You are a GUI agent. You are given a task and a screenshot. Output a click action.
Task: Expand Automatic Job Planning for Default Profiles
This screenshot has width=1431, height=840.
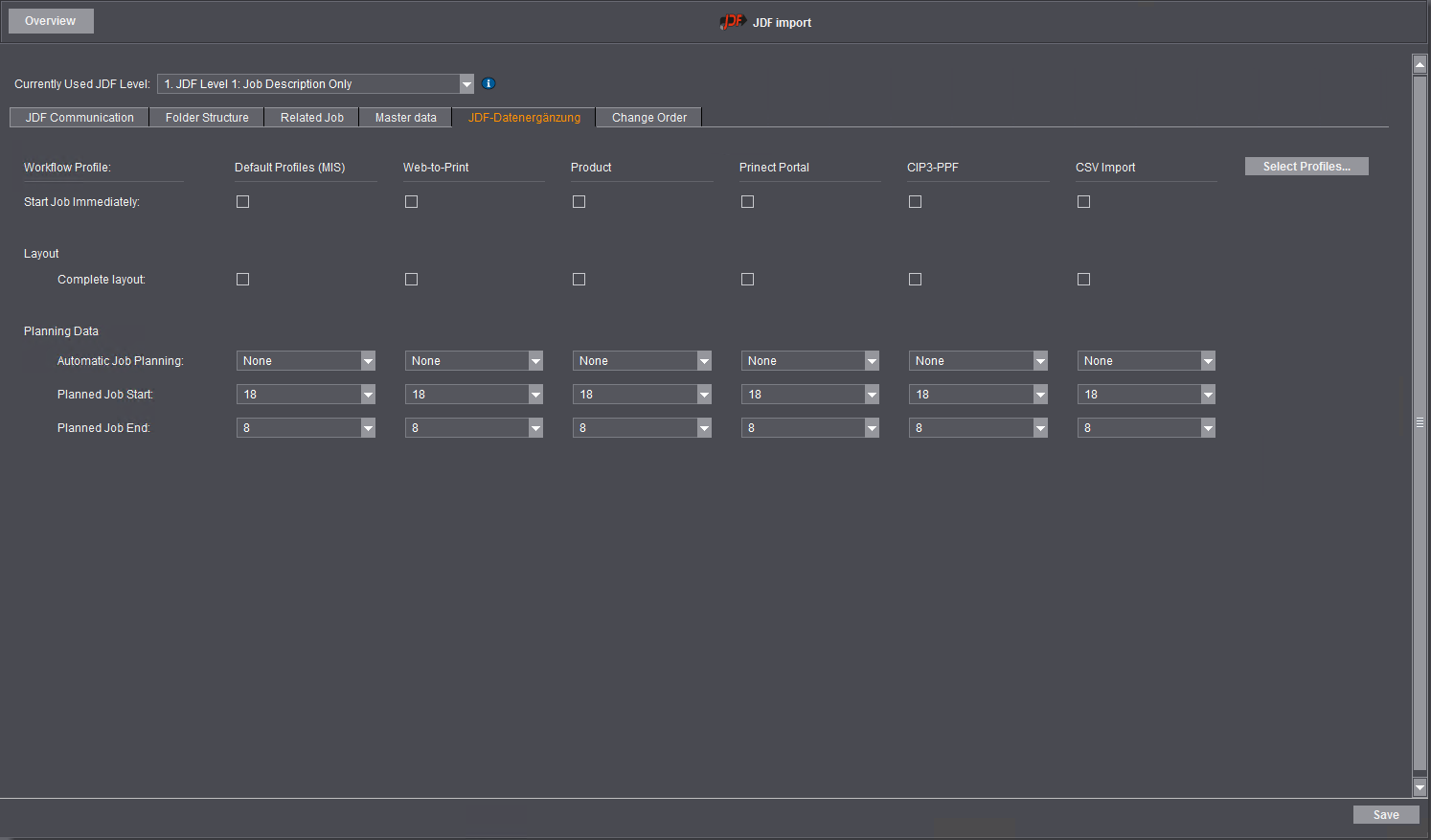(x=368, y=361)
